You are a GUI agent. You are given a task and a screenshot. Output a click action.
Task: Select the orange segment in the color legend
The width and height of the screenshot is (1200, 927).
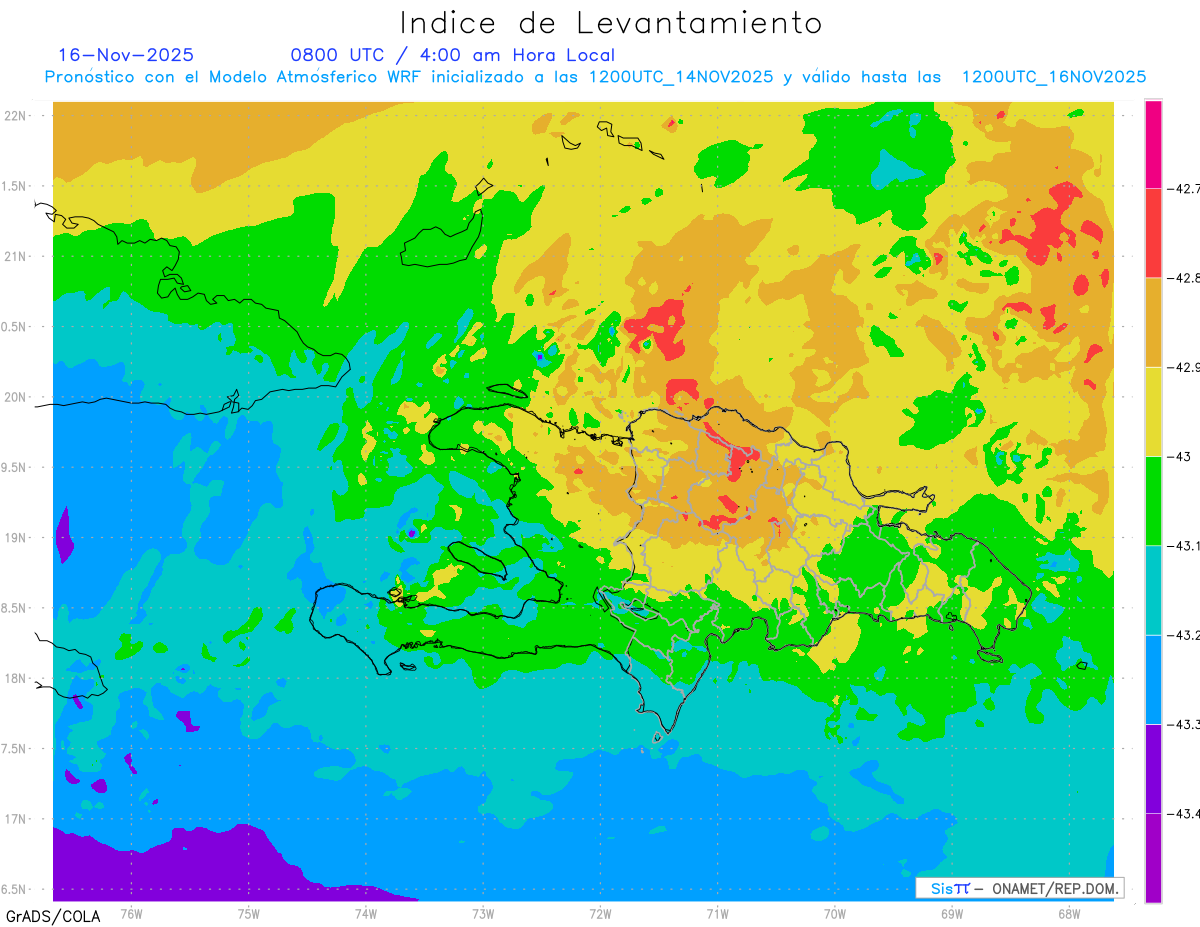click(1153, 322)
